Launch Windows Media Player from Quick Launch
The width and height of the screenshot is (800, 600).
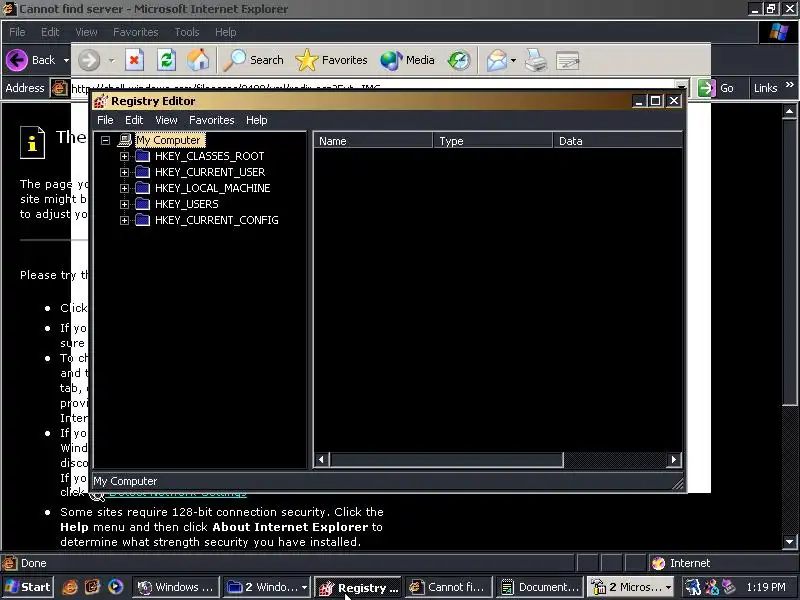tap(116, 587)
